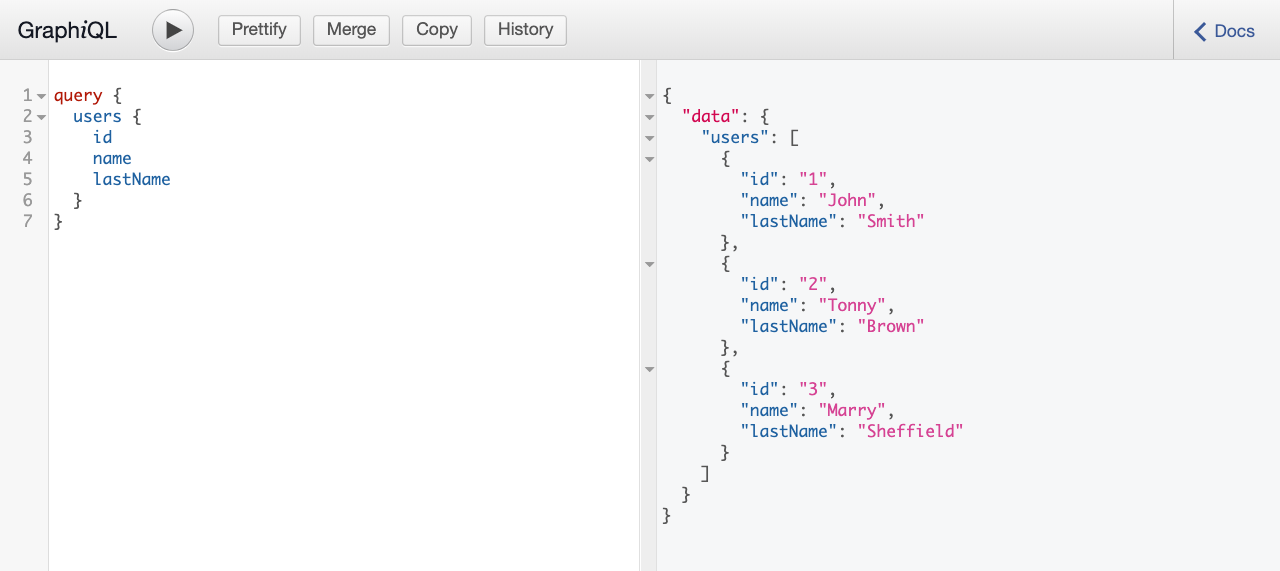
Task: Fold the user object with id "2"
Action: coord(649,264)
